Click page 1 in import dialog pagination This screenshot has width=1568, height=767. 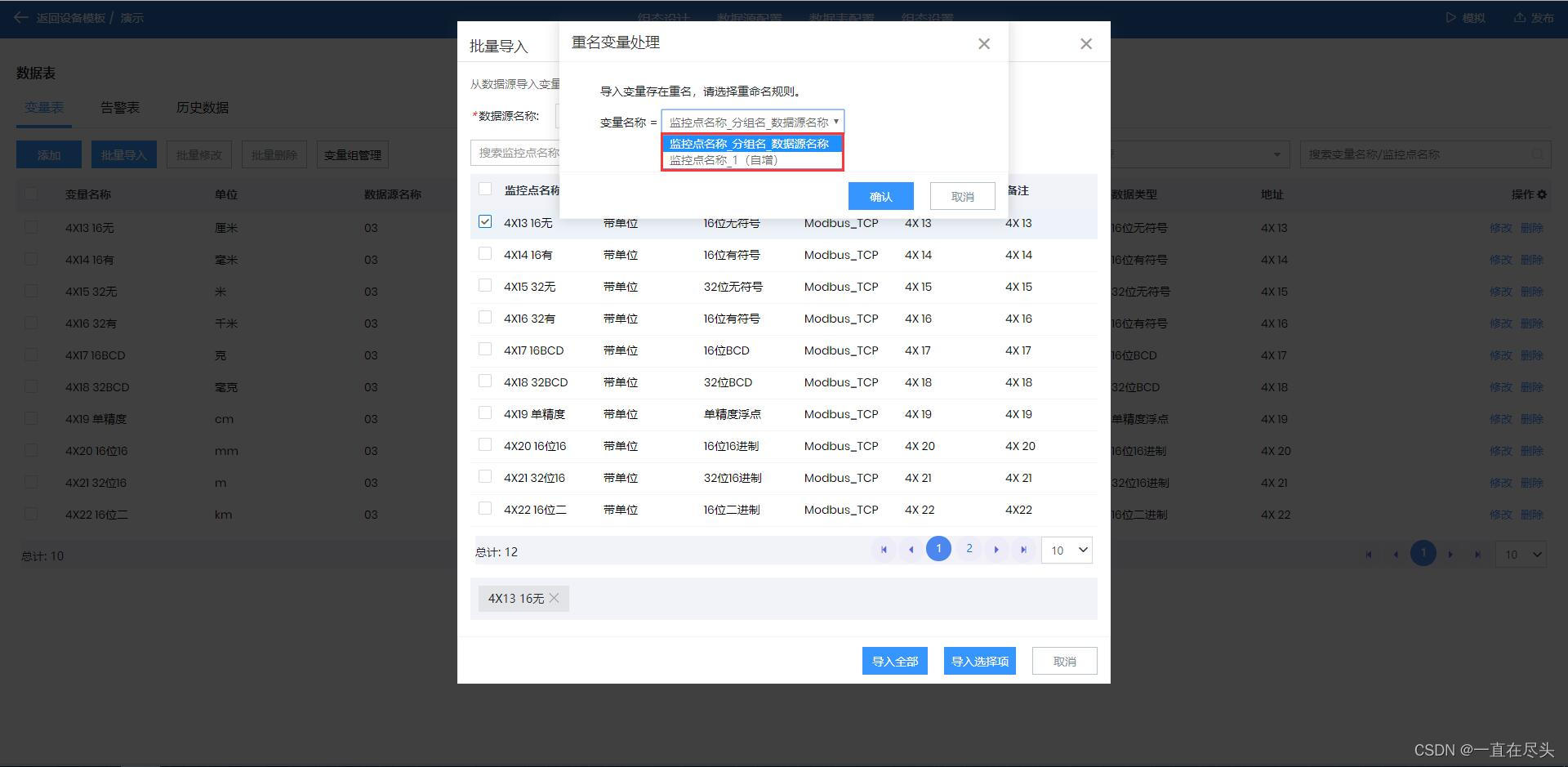939,549
